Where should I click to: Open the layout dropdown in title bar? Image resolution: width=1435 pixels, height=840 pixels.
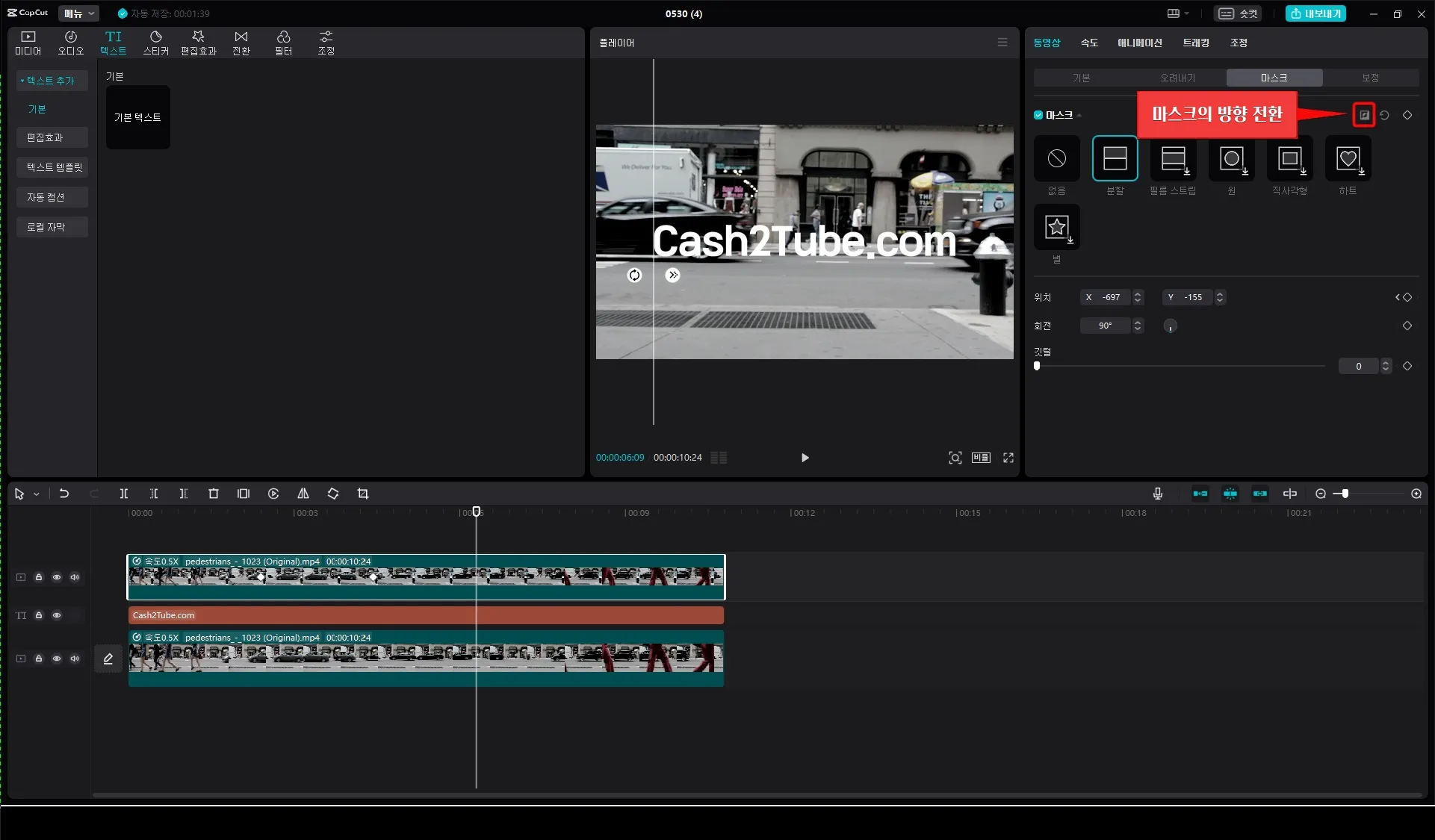pyautogui.click(x=1178, y=13)
